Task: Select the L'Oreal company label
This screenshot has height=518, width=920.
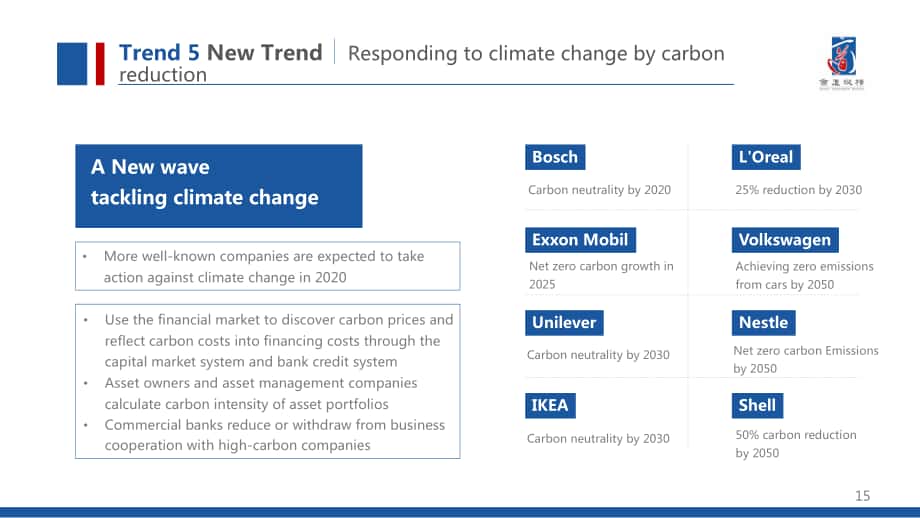Action: click(x=766, y=157)
